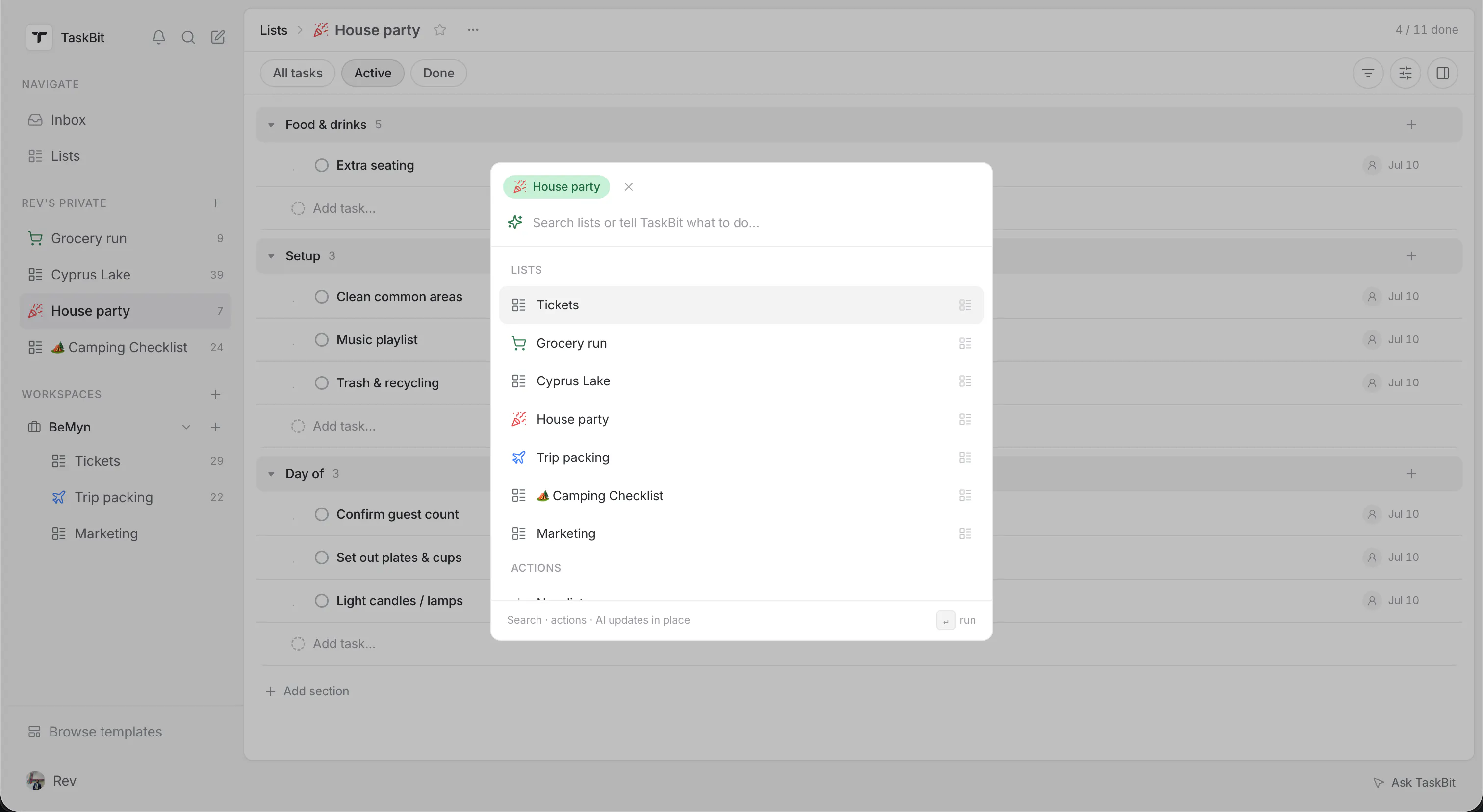This screenshot has height=812, width=1483.
Task: Switch to the All tasks tab
Action: coord(297,73)
